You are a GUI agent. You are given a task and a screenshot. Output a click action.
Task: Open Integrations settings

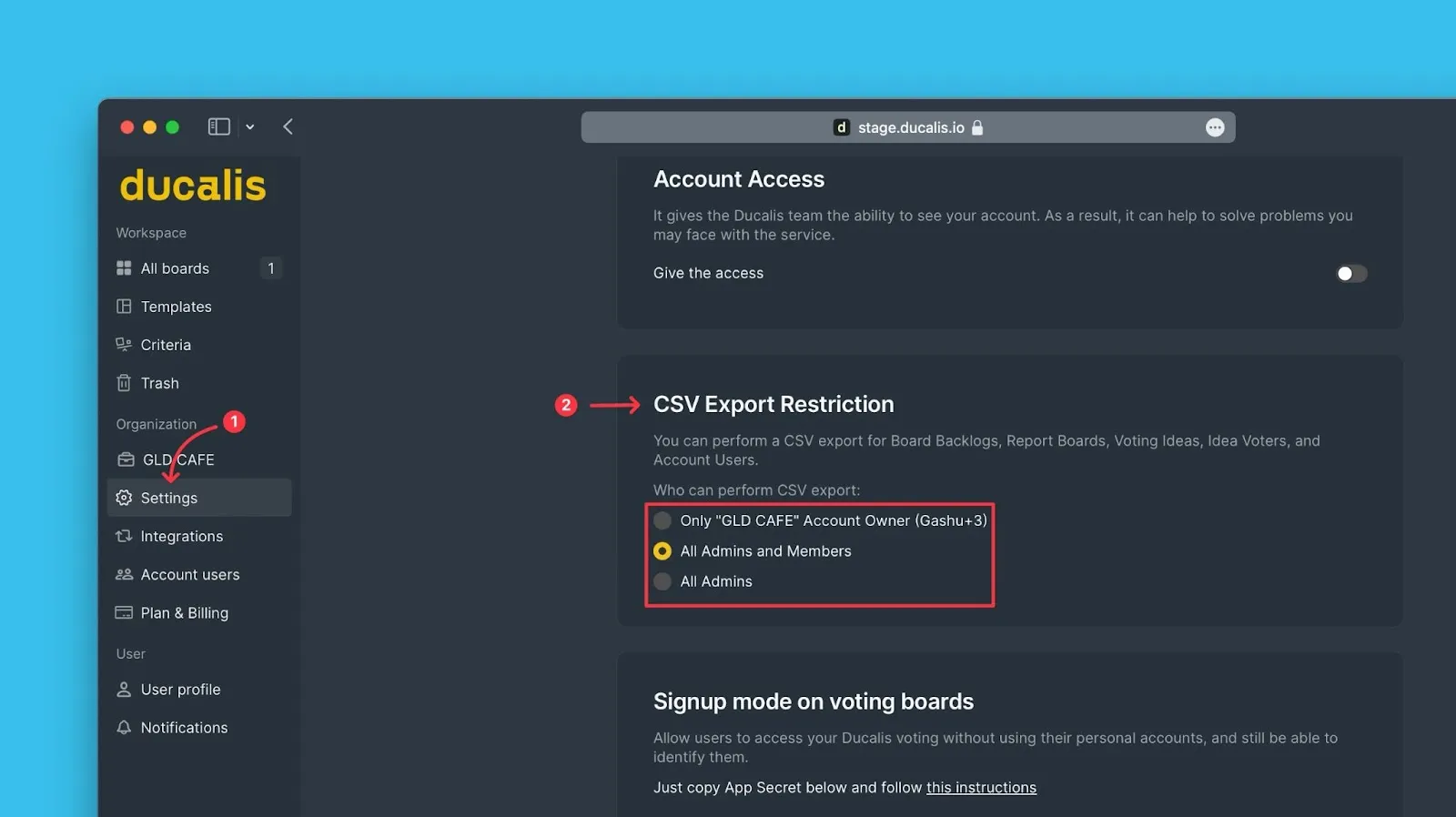(182, 536)
